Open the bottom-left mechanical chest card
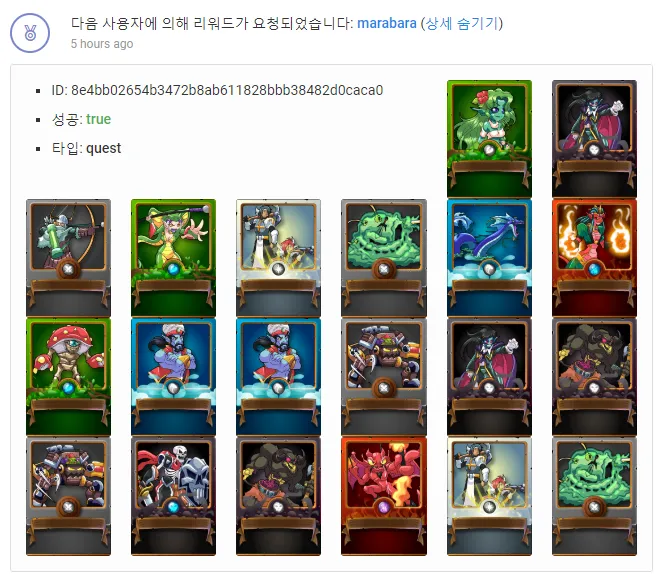 tap(68, 496)
